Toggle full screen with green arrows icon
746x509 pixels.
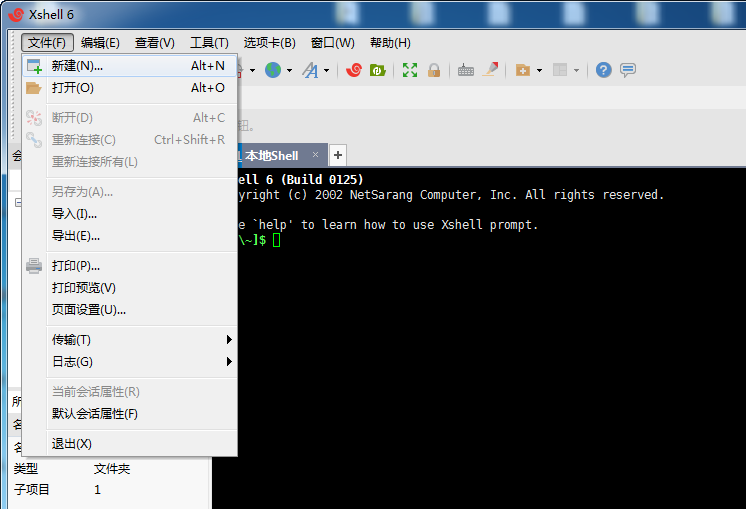410,70
